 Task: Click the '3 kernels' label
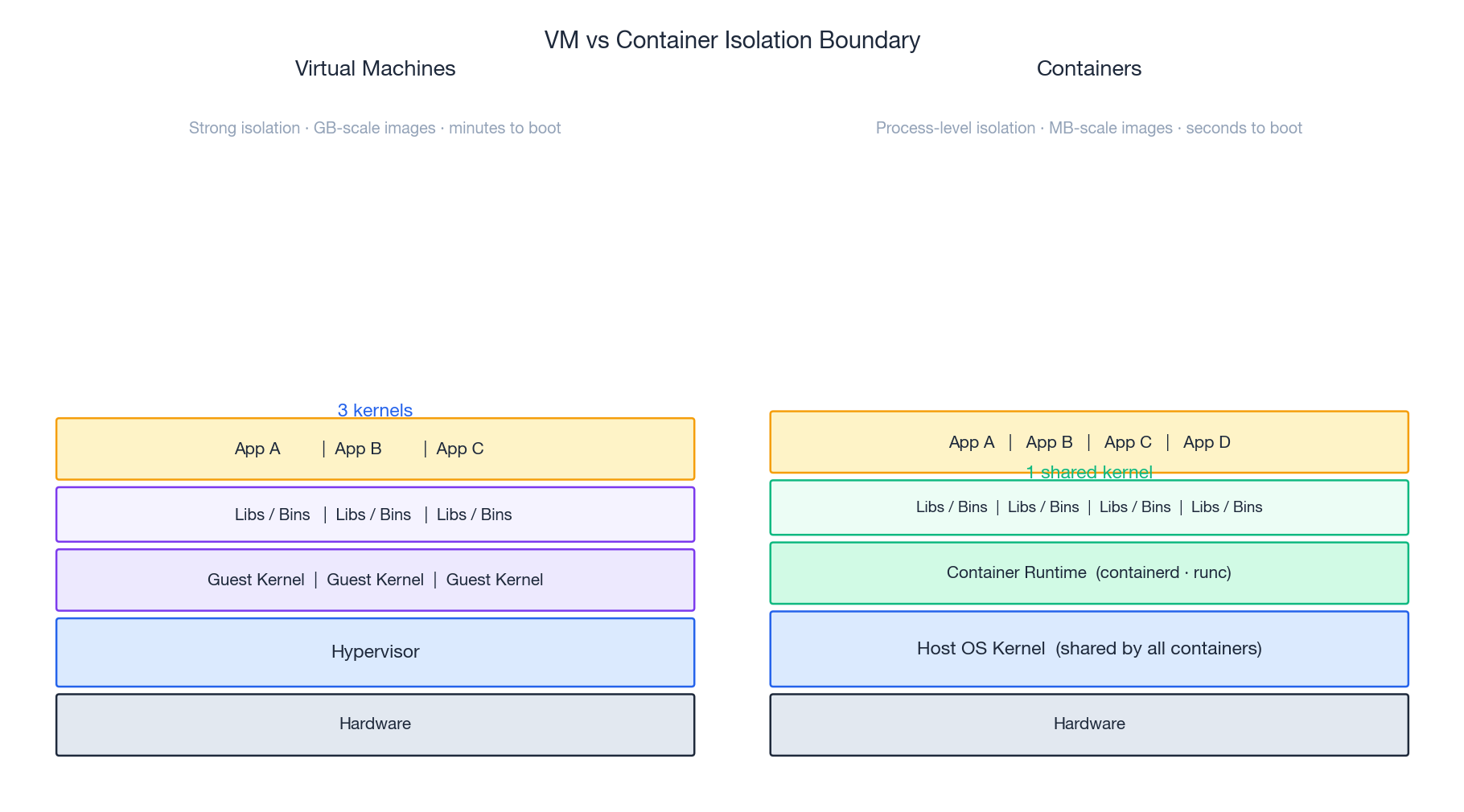tap(375, 410)
